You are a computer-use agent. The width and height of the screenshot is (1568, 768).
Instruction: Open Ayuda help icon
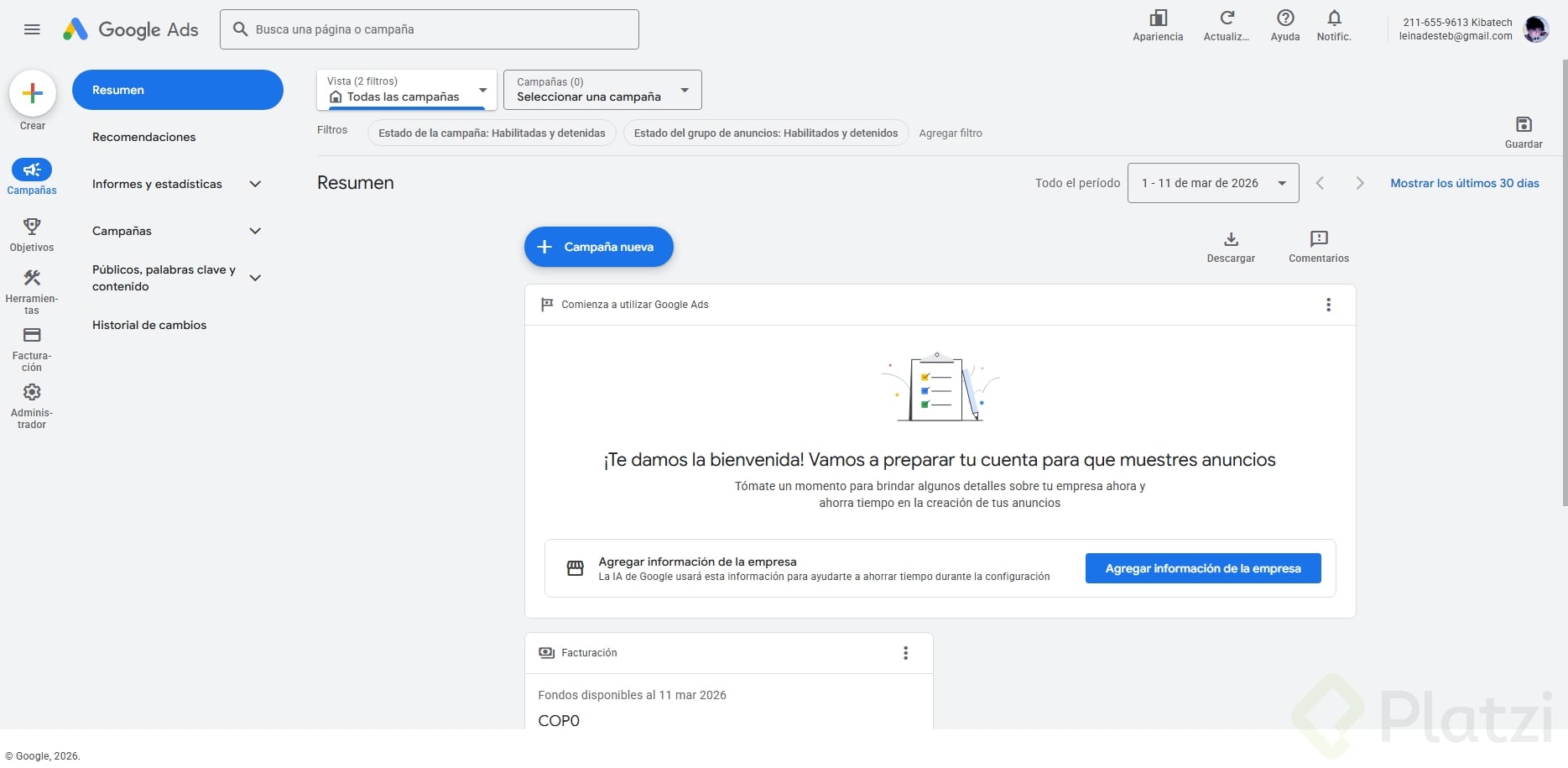click(1285, 18)
